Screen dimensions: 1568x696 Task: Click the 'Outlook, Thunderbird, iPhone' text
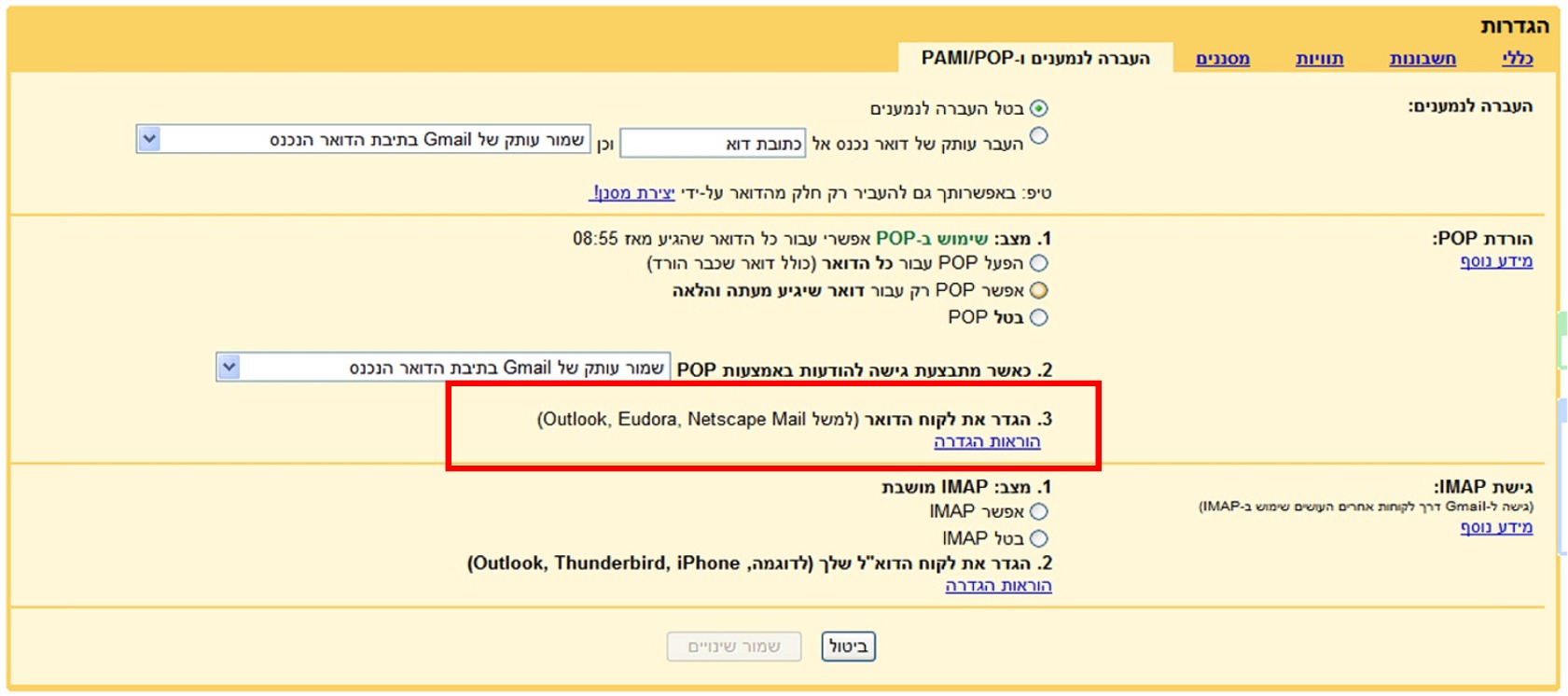[606, 563]
